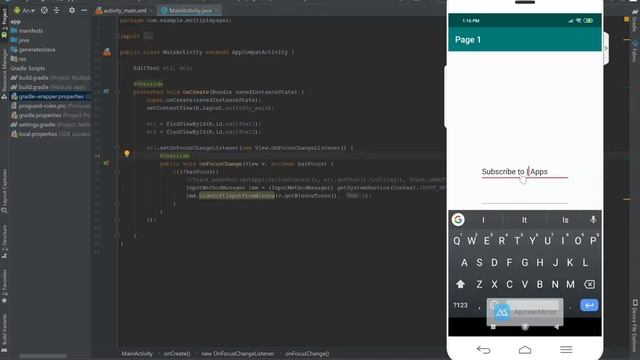Click the Subscribe to text field on phone
The image size is (640, 360).
[524, 172]
